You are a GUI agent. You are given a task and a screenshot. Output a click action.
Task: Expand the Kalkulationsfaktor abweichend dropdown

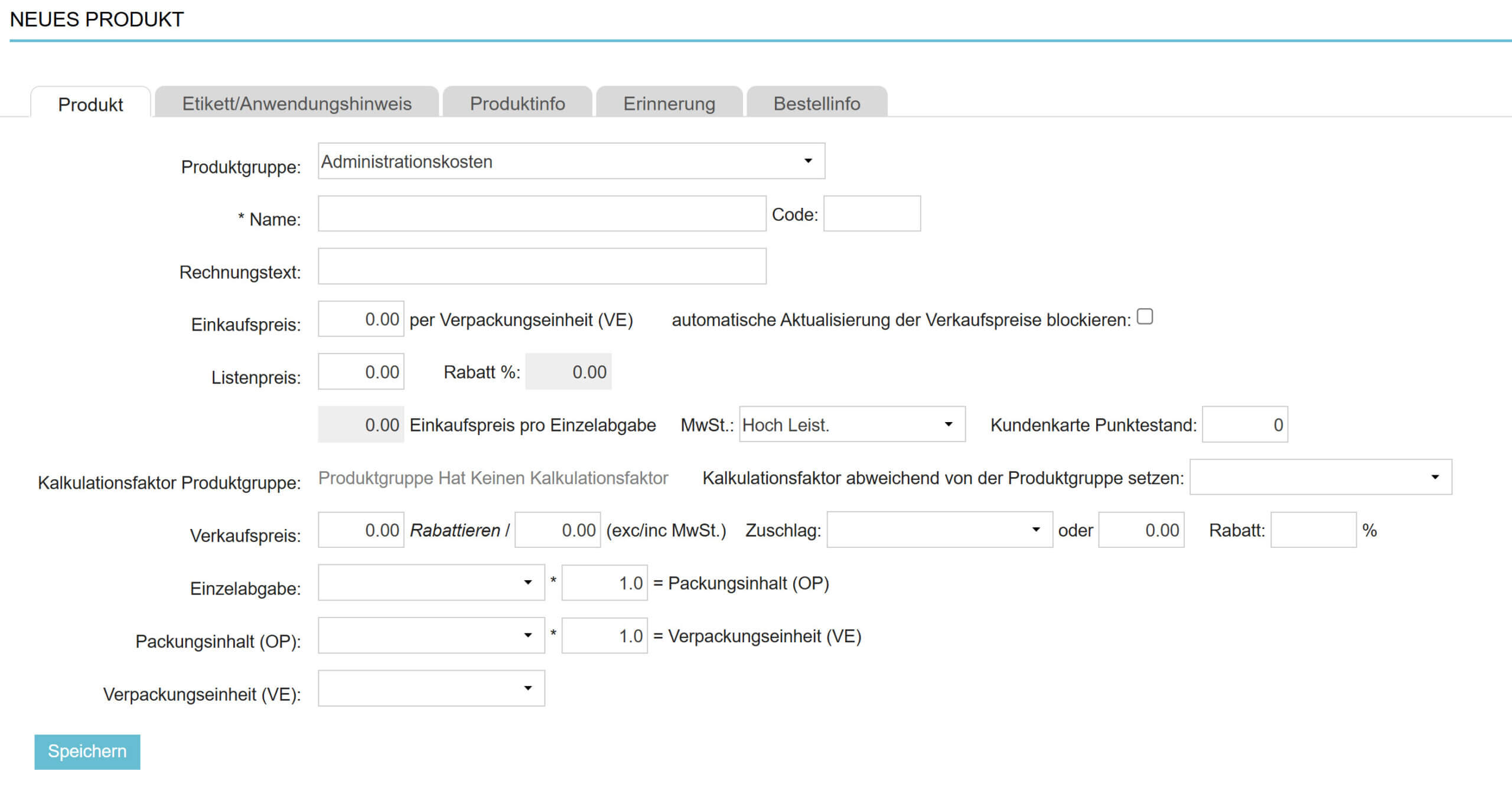[x=1320, y=477]
